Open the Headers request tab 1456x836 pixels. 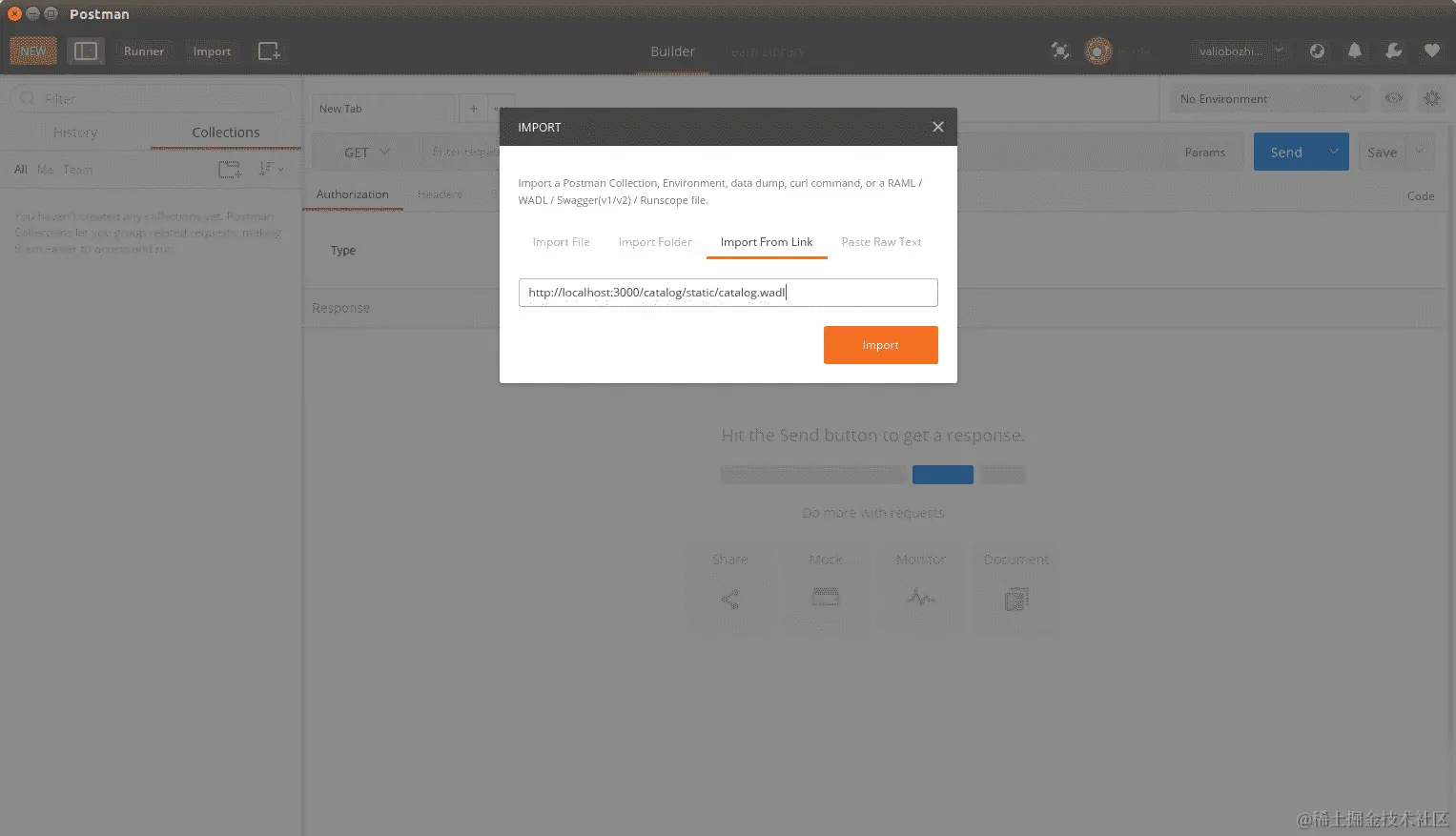[x=440, y=194]
